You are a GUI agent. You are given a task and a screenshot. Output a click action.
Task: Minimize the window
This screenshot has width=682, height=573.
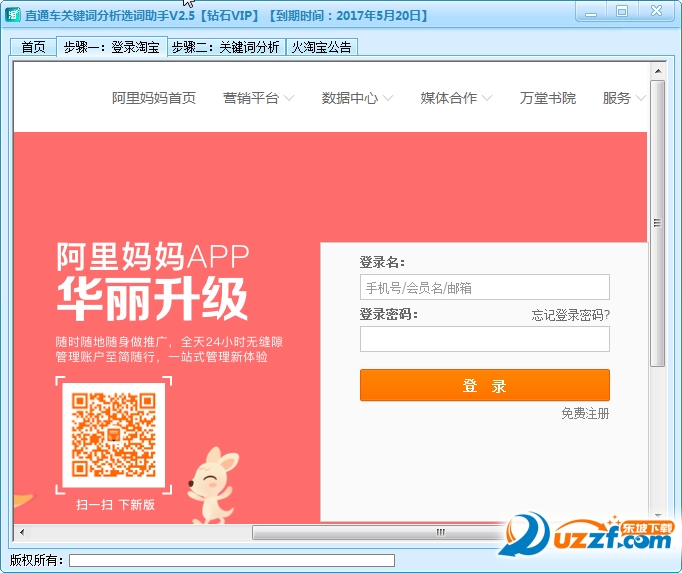click(591, 12)
